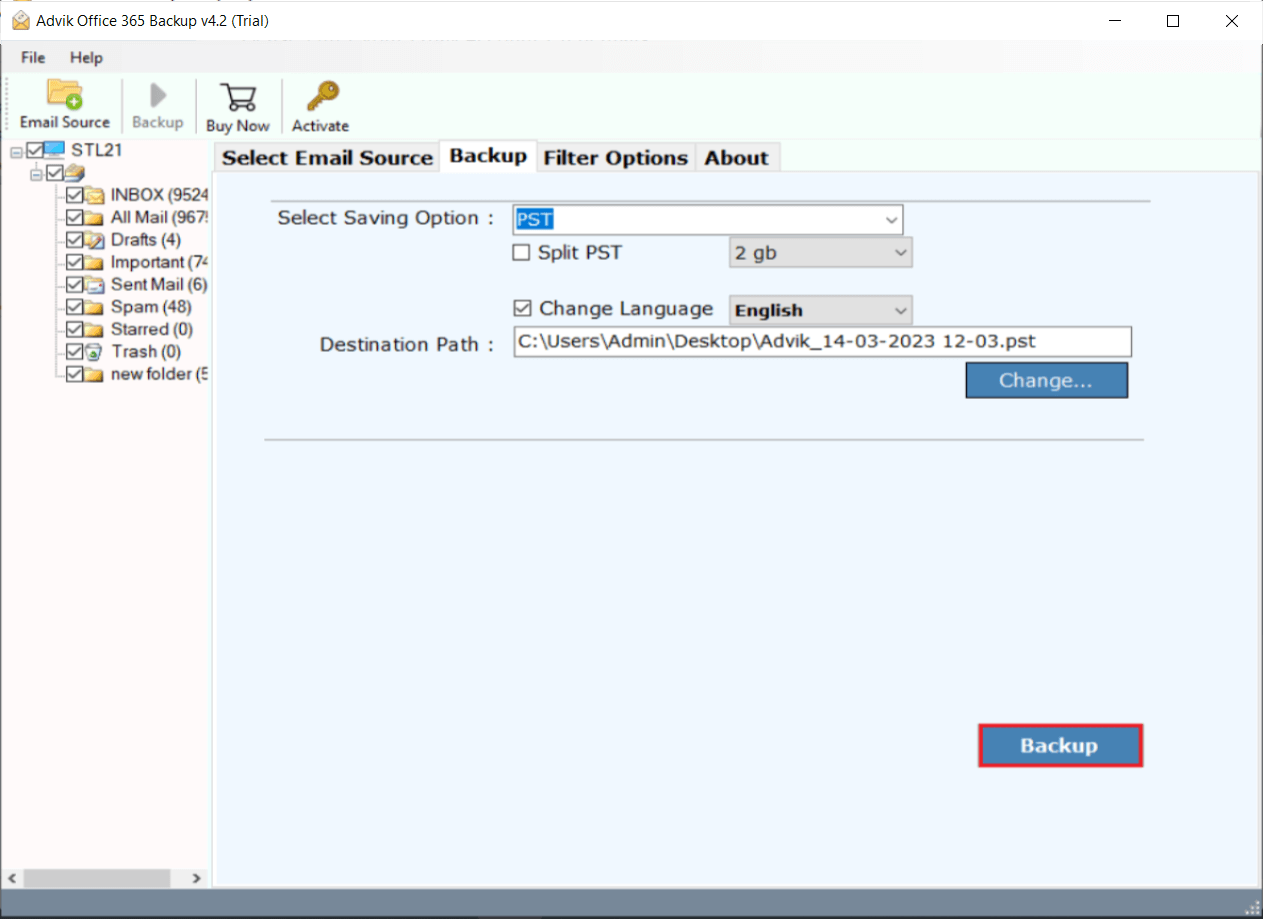Click the right arrow of tree scrollbar
The image size is (1263, 919).
(196, 878)
